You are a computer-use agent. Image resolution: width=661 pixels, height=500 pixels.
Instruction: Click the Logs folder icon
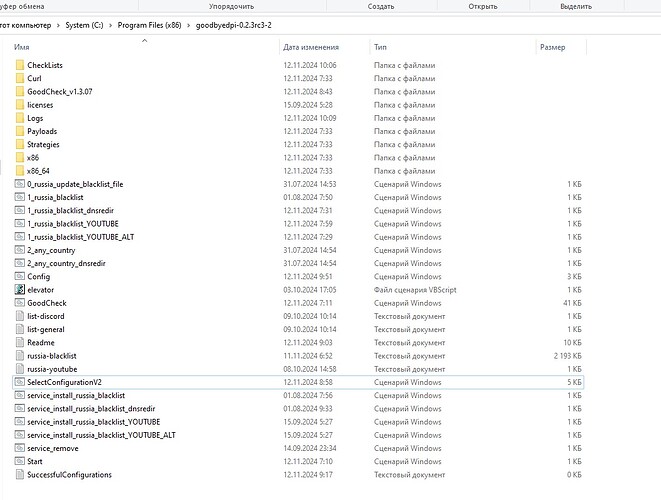(19, 118)
